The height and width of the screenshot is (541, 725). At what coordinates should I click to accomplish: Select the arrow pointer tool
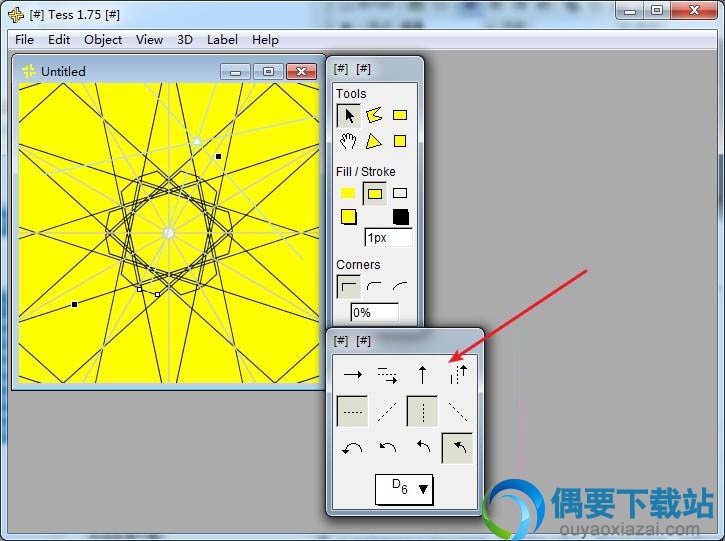[349, 116]
